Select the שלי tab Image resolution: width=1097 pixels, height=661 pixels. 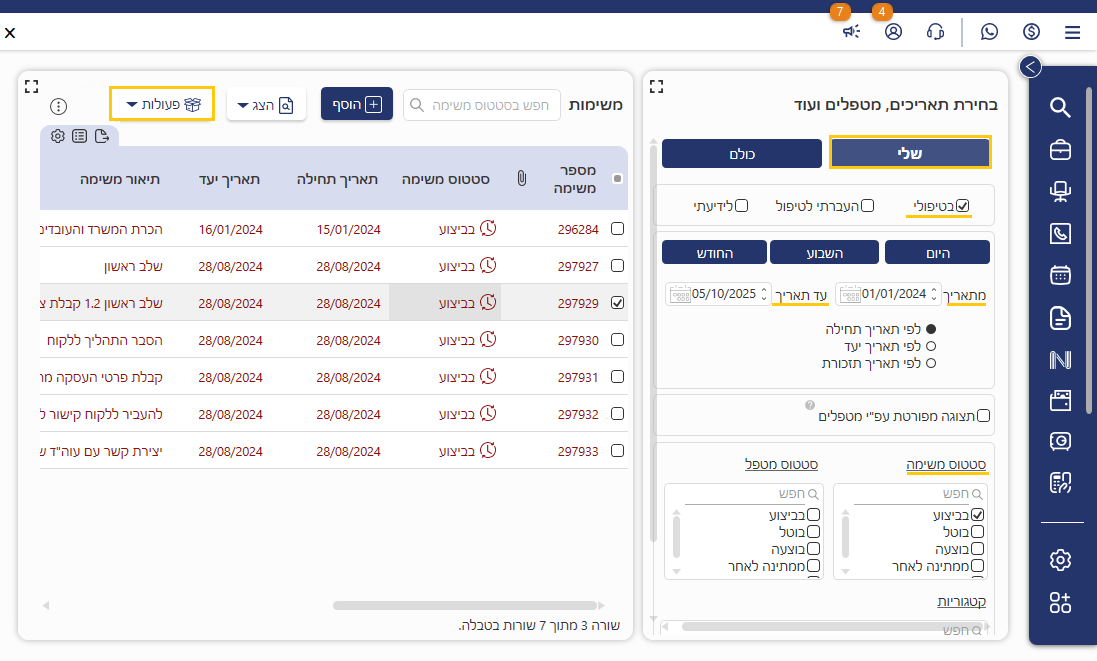click(x=910, y=153)
